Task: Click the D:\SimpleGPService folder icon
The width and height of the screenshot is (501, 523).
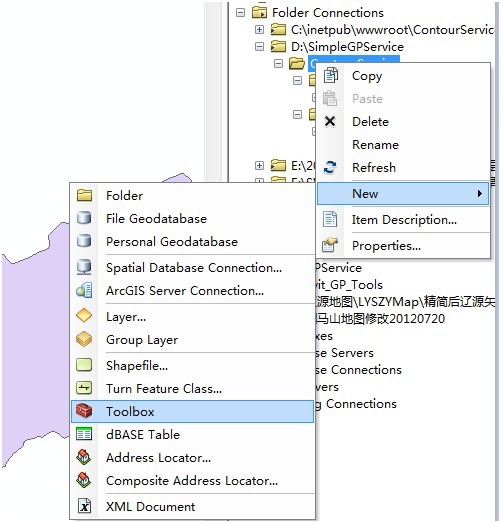Action: click(278, 46)
